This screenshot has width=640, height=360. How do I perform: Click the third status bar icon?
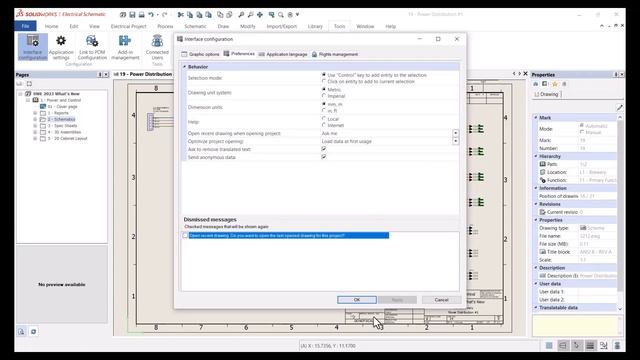point(576,346)
